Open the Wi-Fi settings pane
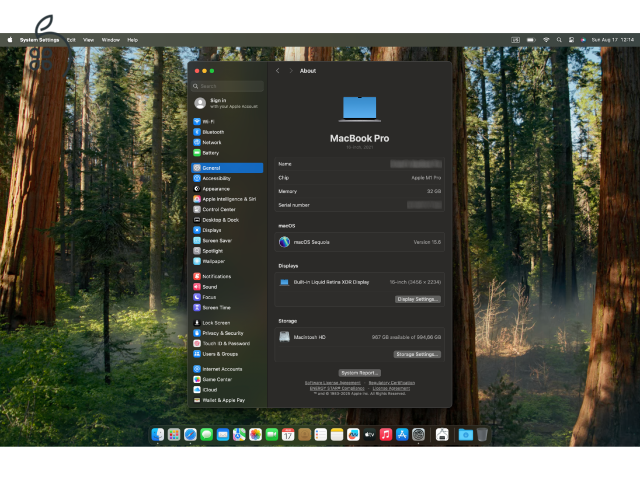Screen dimensions: 640x480 [x=227, y=122]
